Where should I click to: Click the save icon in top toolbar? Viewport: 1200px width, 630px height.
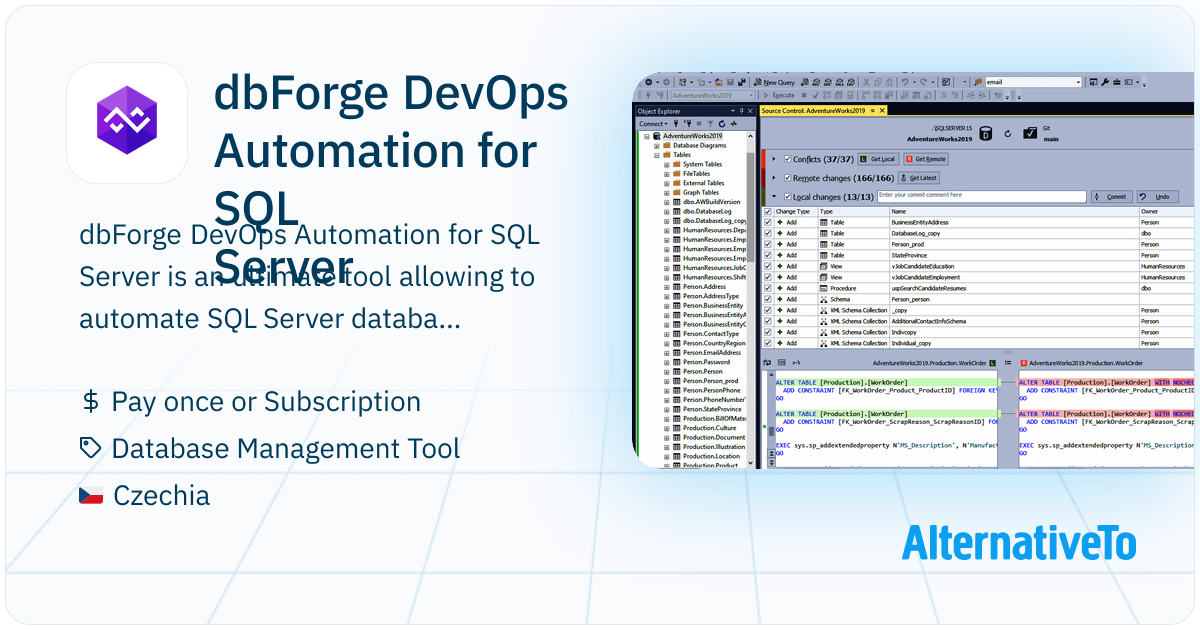coord(730,82)
